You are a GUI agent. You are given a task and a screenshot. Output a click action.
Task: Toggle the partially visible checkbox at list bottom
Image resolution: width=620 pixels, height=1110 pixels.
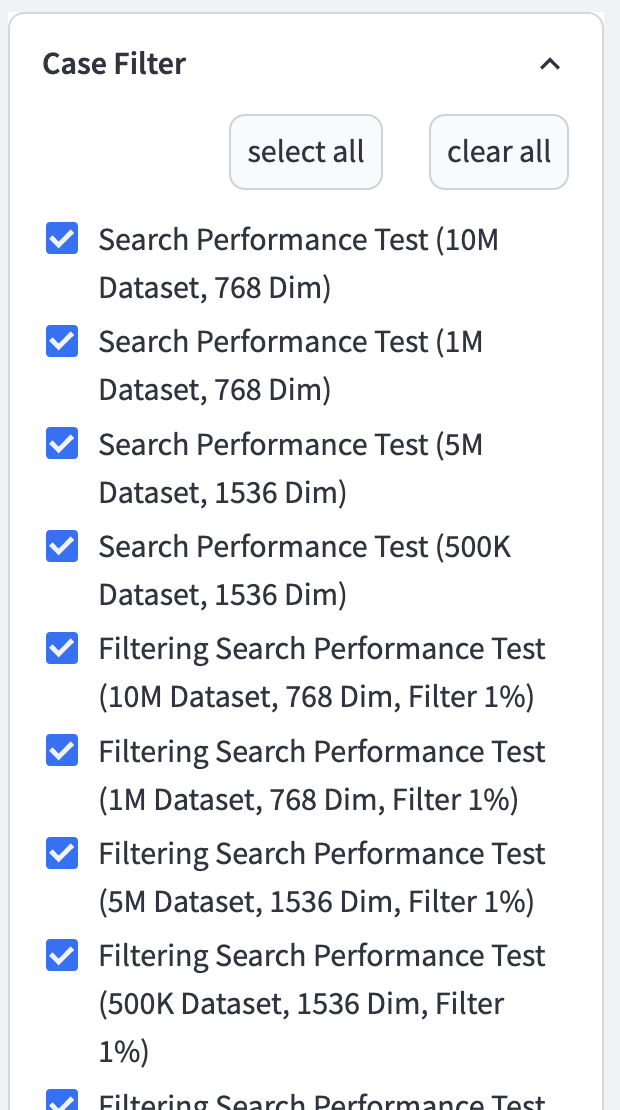[62, 1100]
